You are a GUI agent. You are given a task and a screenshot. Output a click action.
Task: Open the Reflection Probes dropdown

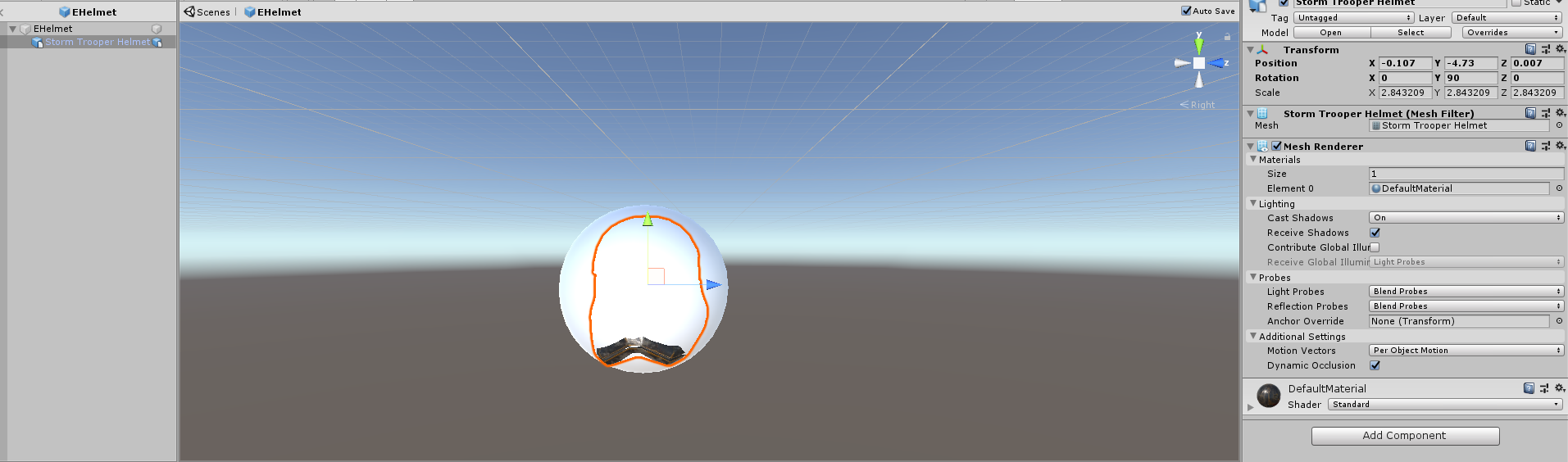1466,306
